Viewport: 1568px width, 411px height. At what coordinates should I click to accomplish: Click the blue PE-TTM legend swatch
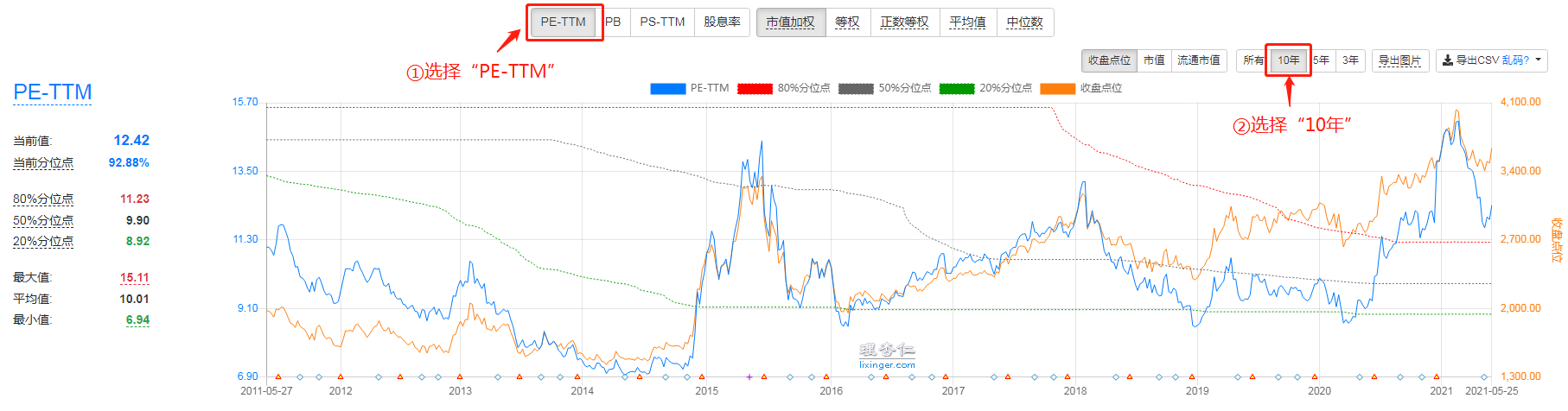[667, 88]
